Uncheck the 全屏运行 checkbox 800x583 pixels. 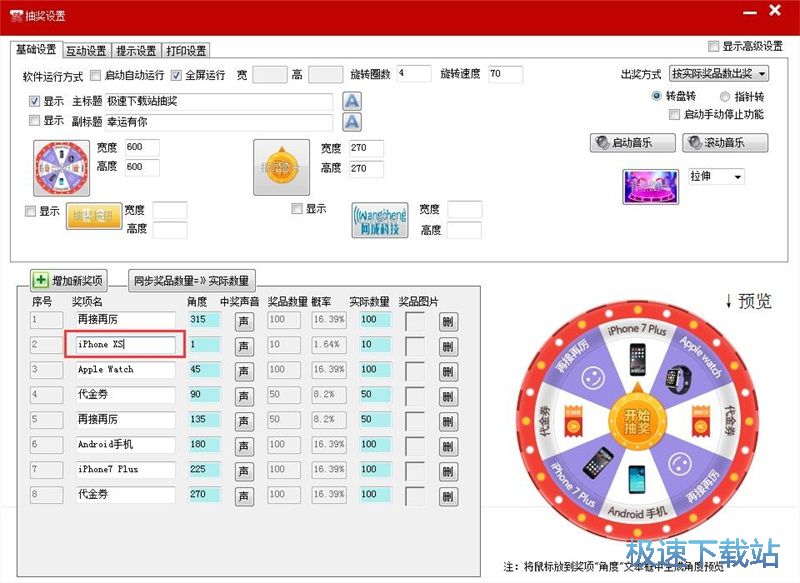[x=176, y=75]
